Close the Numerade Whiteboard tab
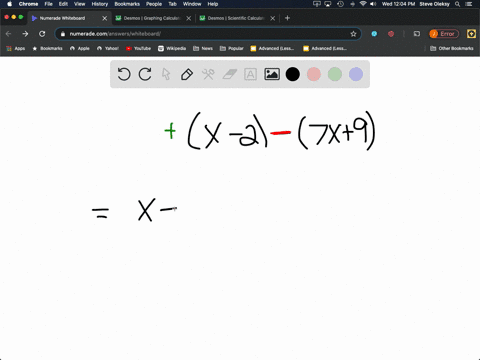 coord(105,18)
